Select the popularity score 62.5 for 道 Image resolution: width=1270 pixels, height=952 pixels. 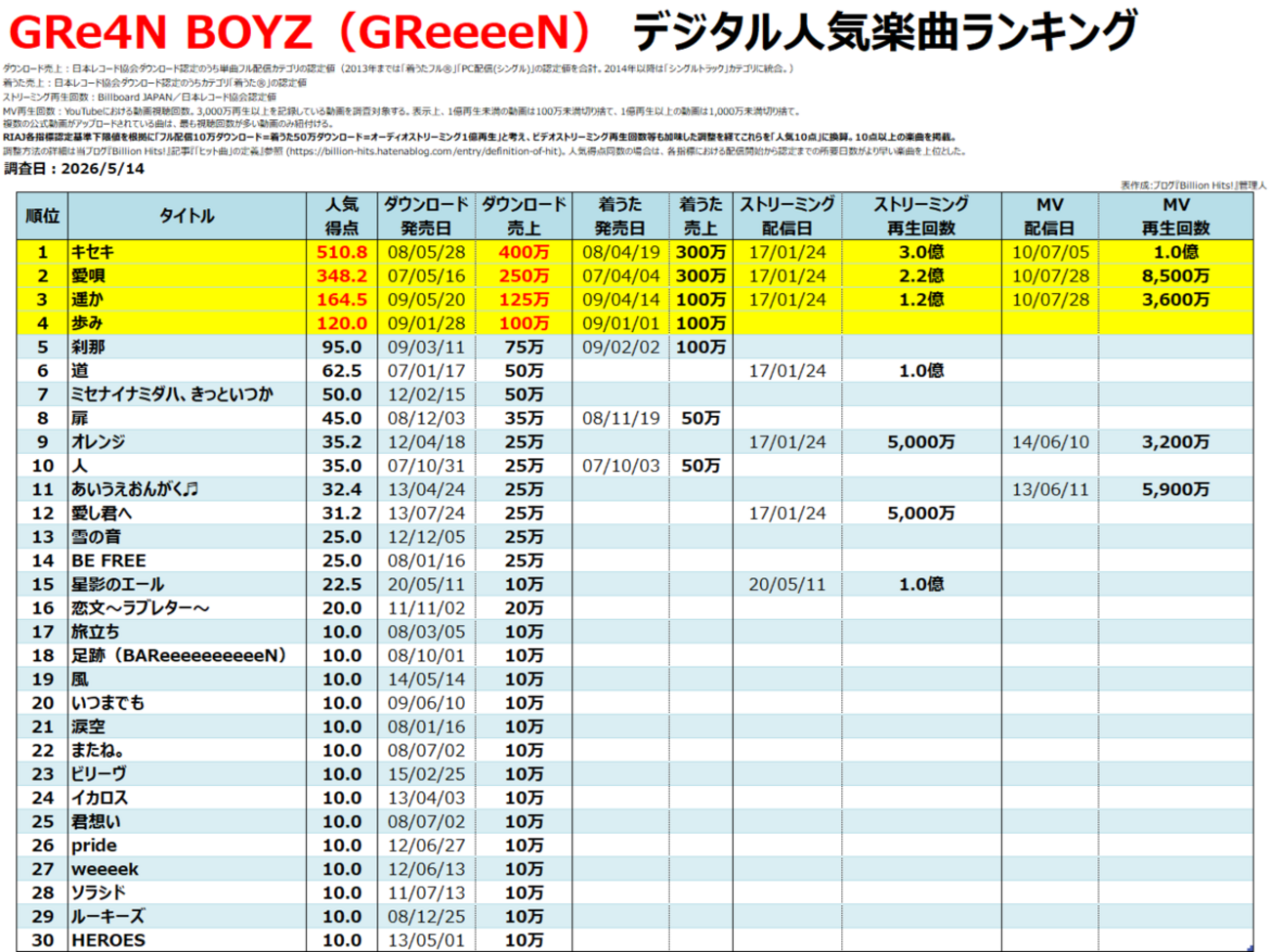pyautogui.click(x=342, y=370)
